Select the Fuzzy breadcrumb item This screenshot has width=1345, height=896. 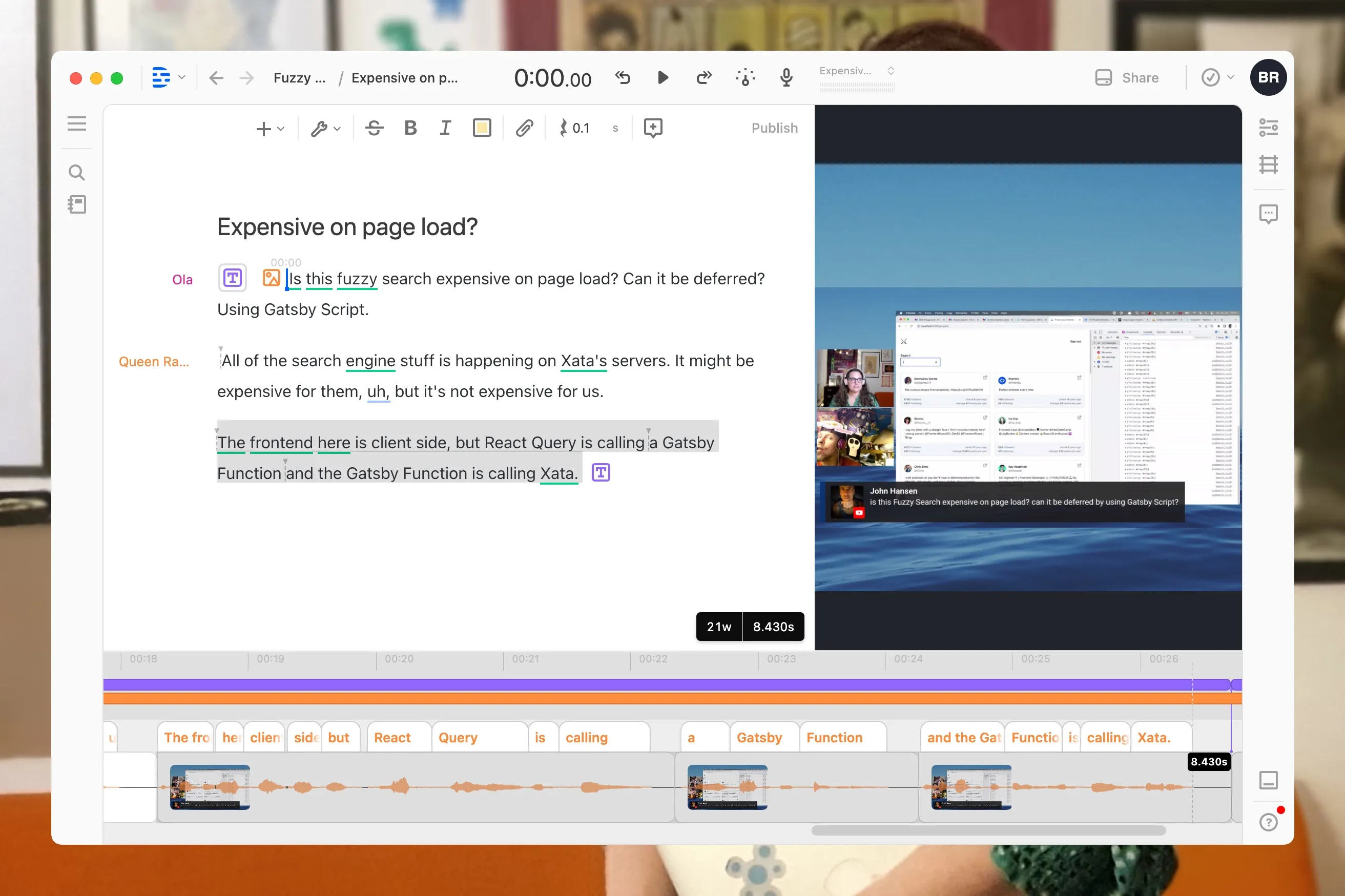[x=299, y=78]
